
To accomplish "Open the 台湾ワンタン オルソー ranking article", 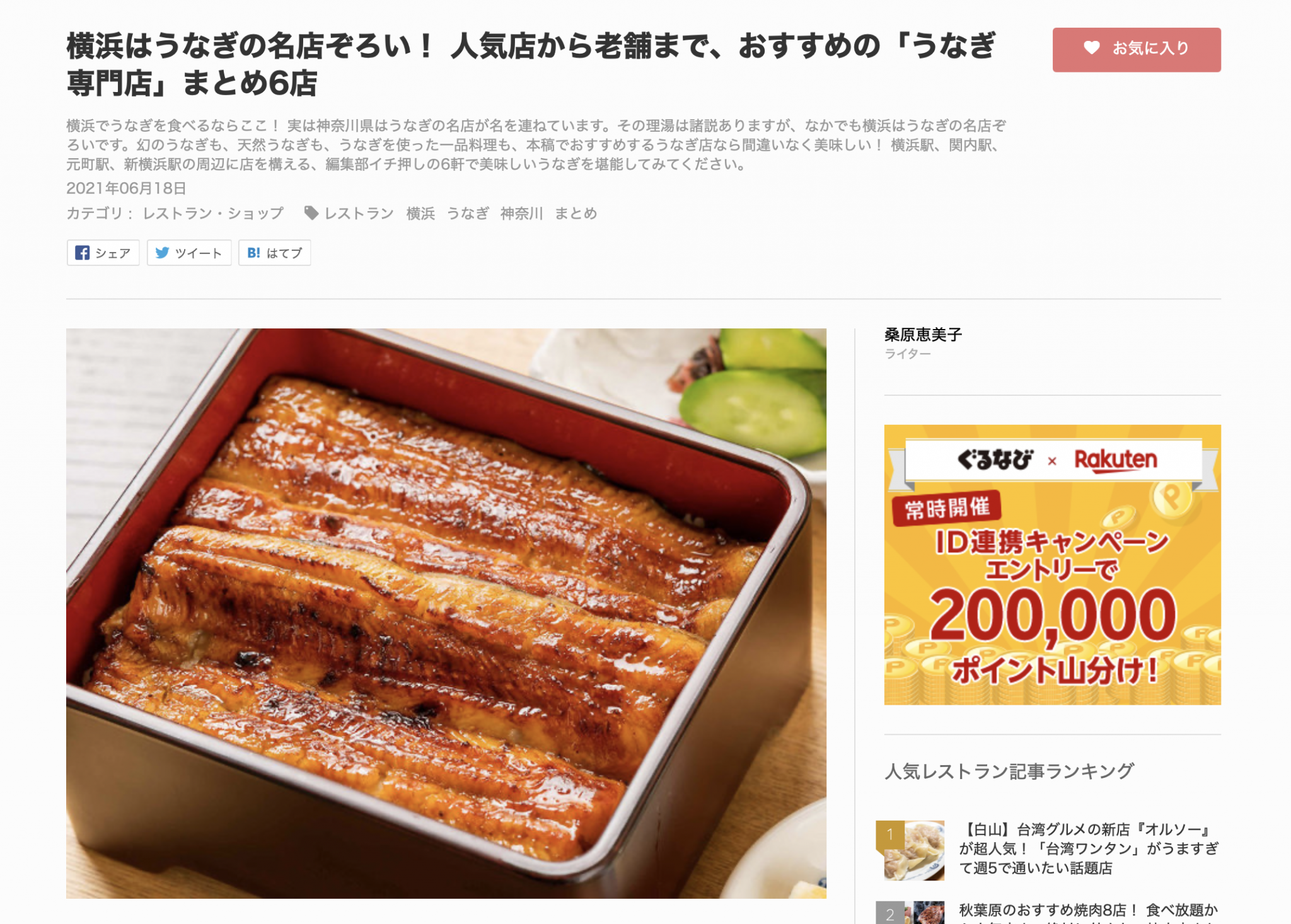I will tap(1089, 848).
